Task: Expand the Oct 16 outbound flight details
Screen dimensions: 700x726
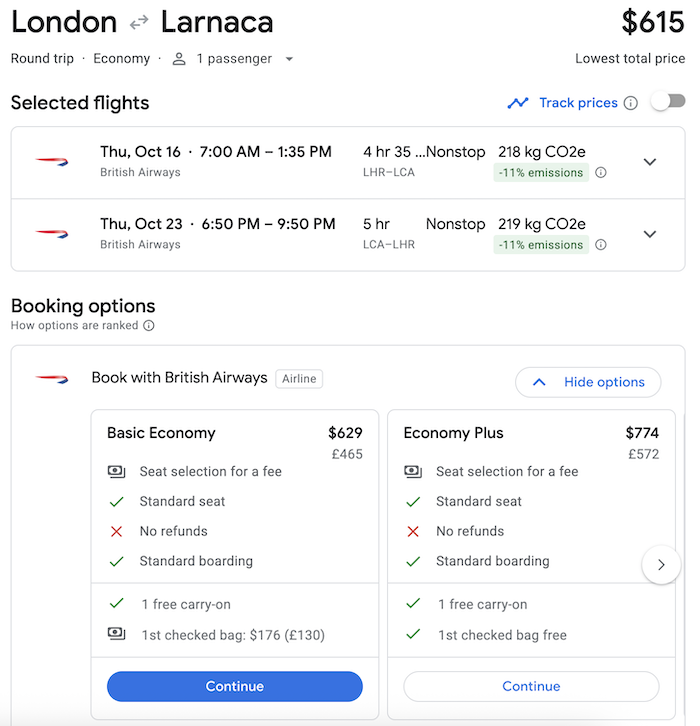Action: [x=650, y=162]
